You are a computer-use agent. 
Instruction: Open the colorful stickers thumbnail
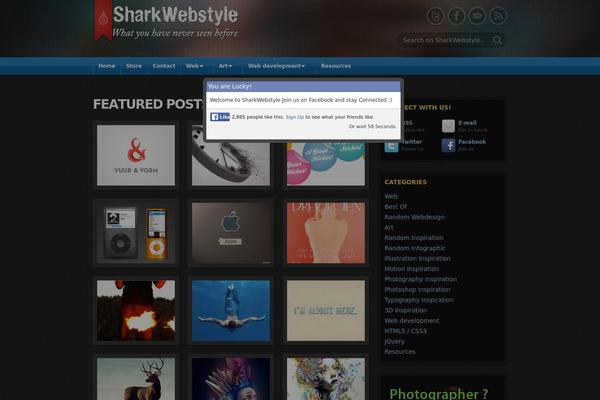(326, 164)
